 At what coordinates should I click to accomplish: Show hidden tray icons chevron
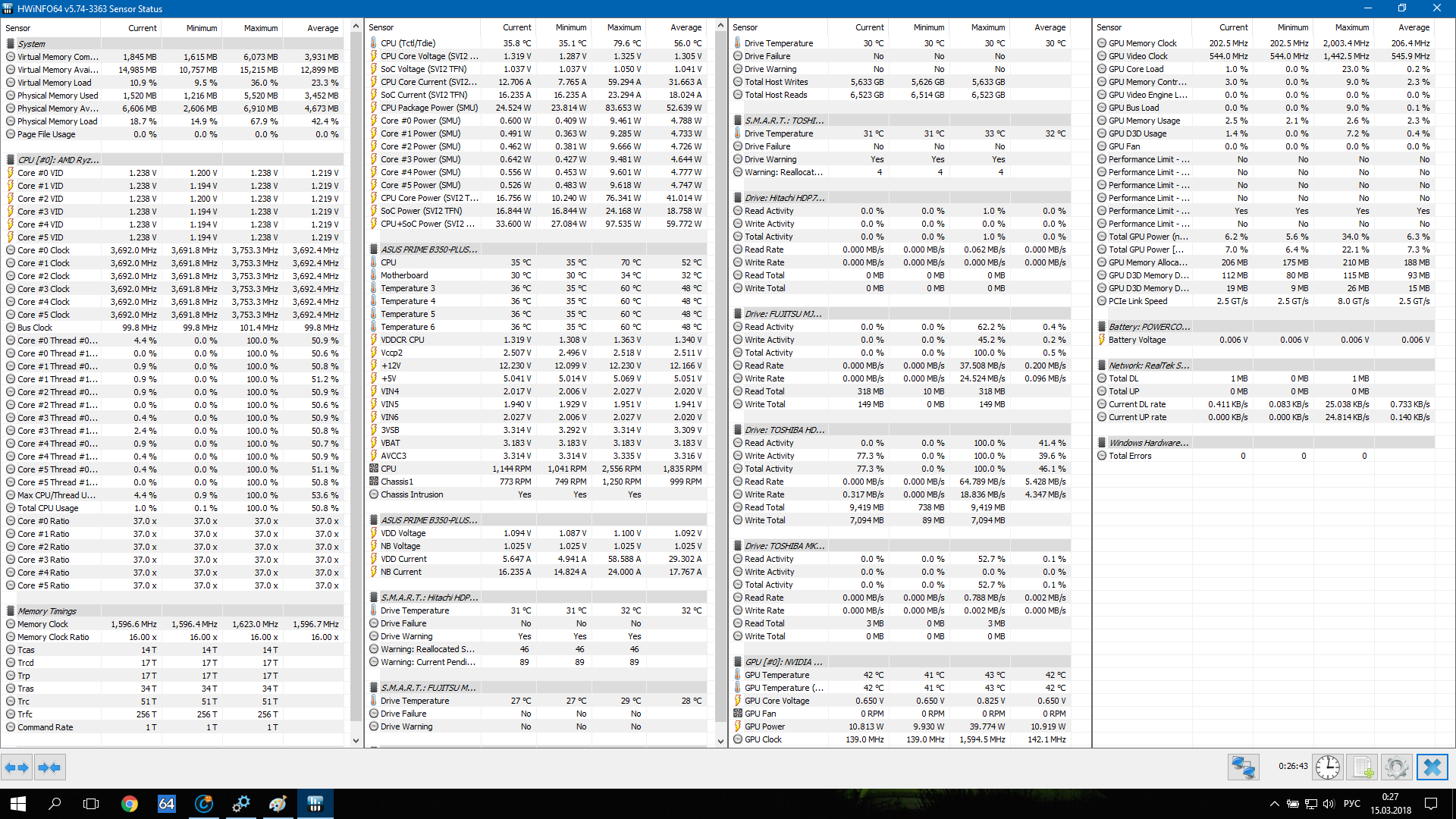click(x=1274, y=804)
